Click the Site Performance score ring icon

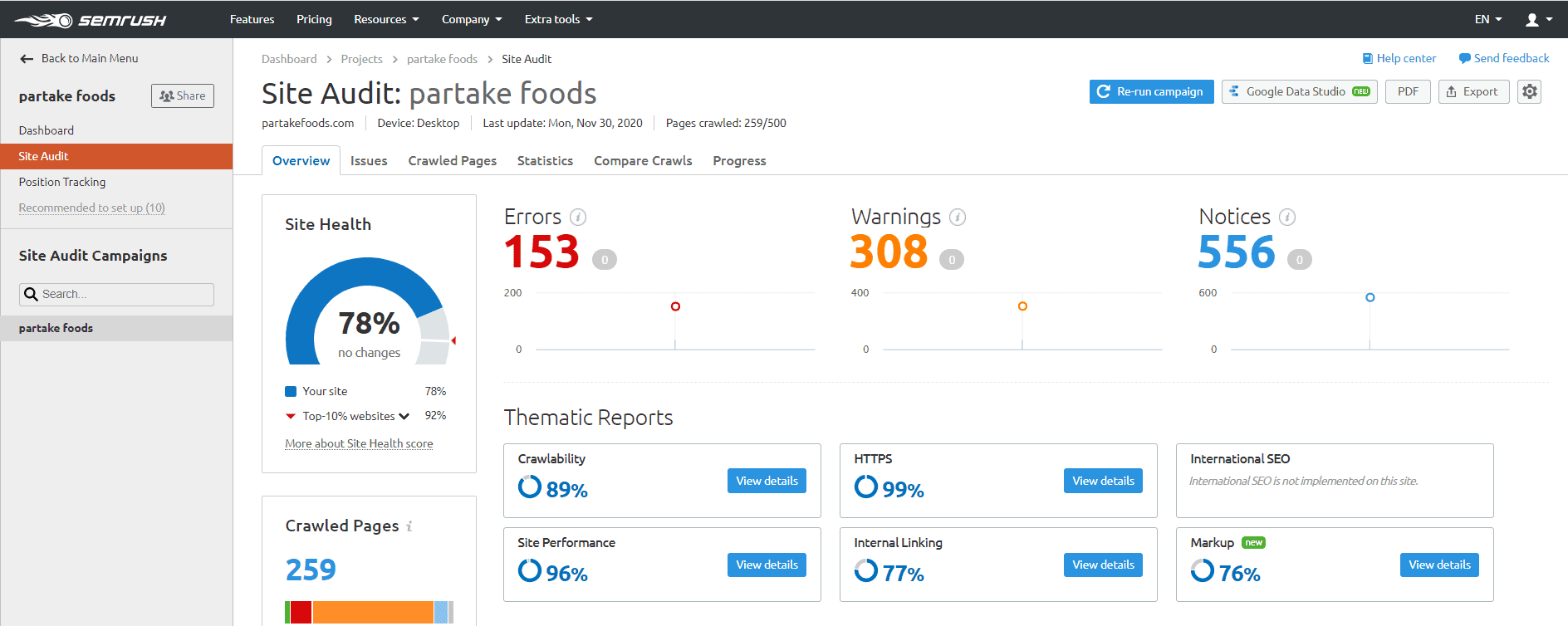530,570
